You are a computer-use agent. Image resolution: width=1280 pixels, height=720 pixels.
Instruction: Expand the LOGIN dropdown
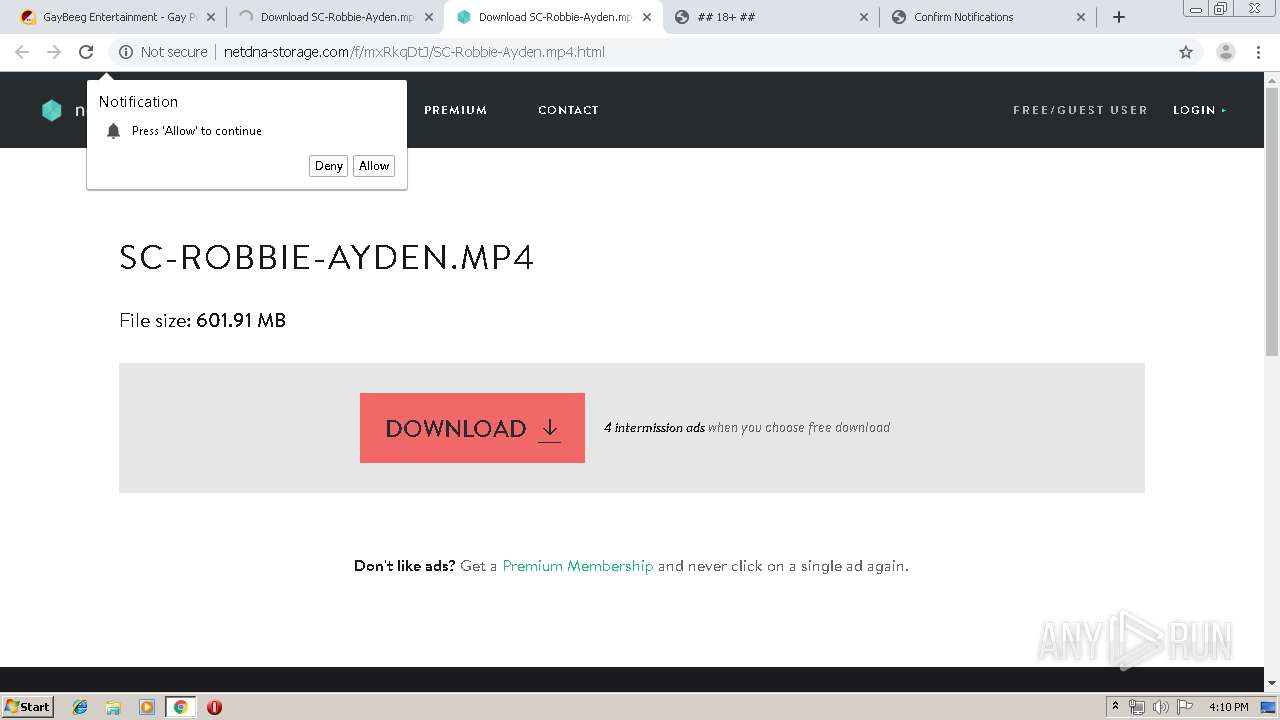1199,110
